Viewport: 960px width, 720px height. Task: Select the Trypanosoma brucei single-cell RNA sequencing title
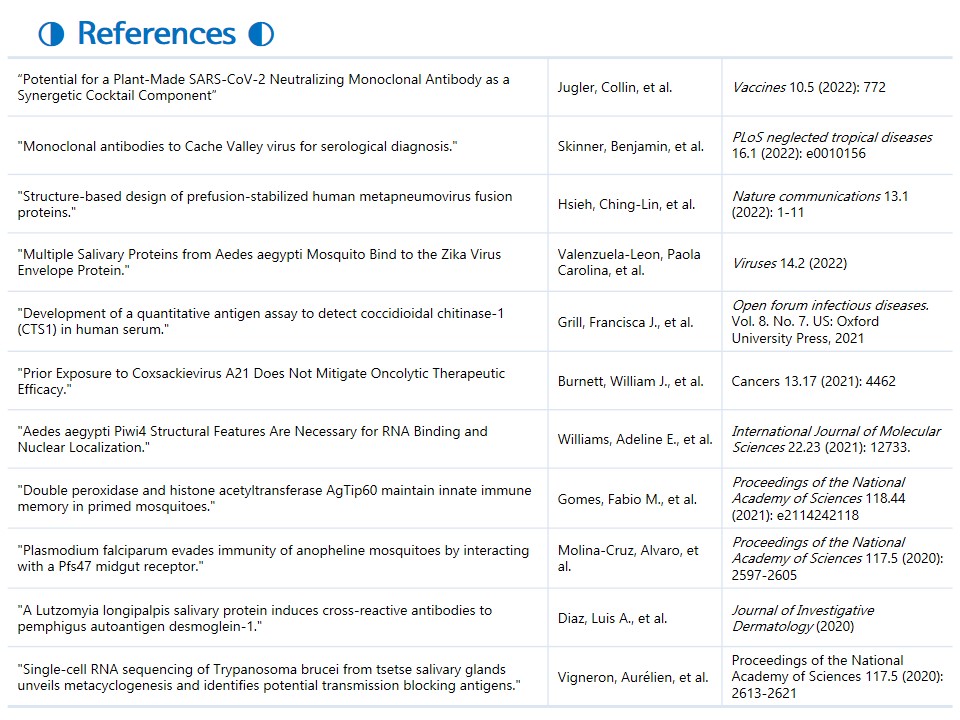[269, 677]
